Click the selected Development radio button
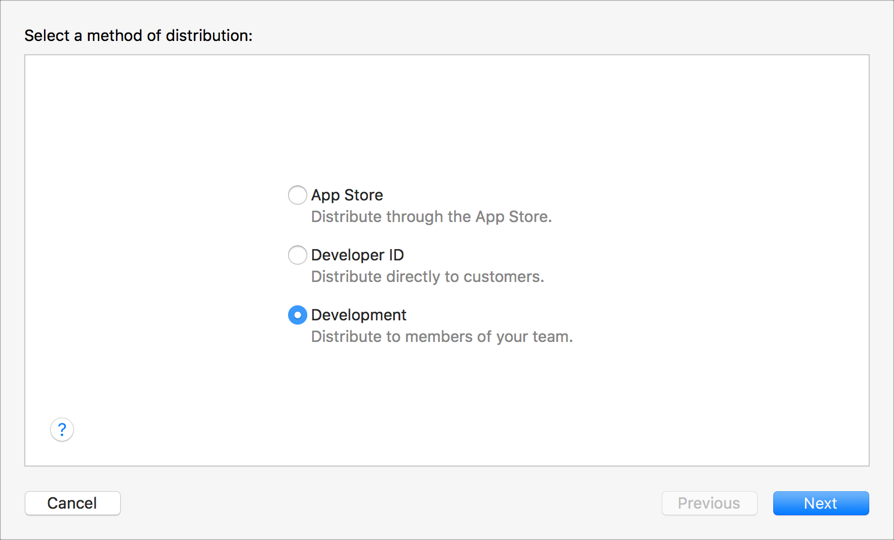The height and width of the screenshot is (540, 894). click(297, 315)
